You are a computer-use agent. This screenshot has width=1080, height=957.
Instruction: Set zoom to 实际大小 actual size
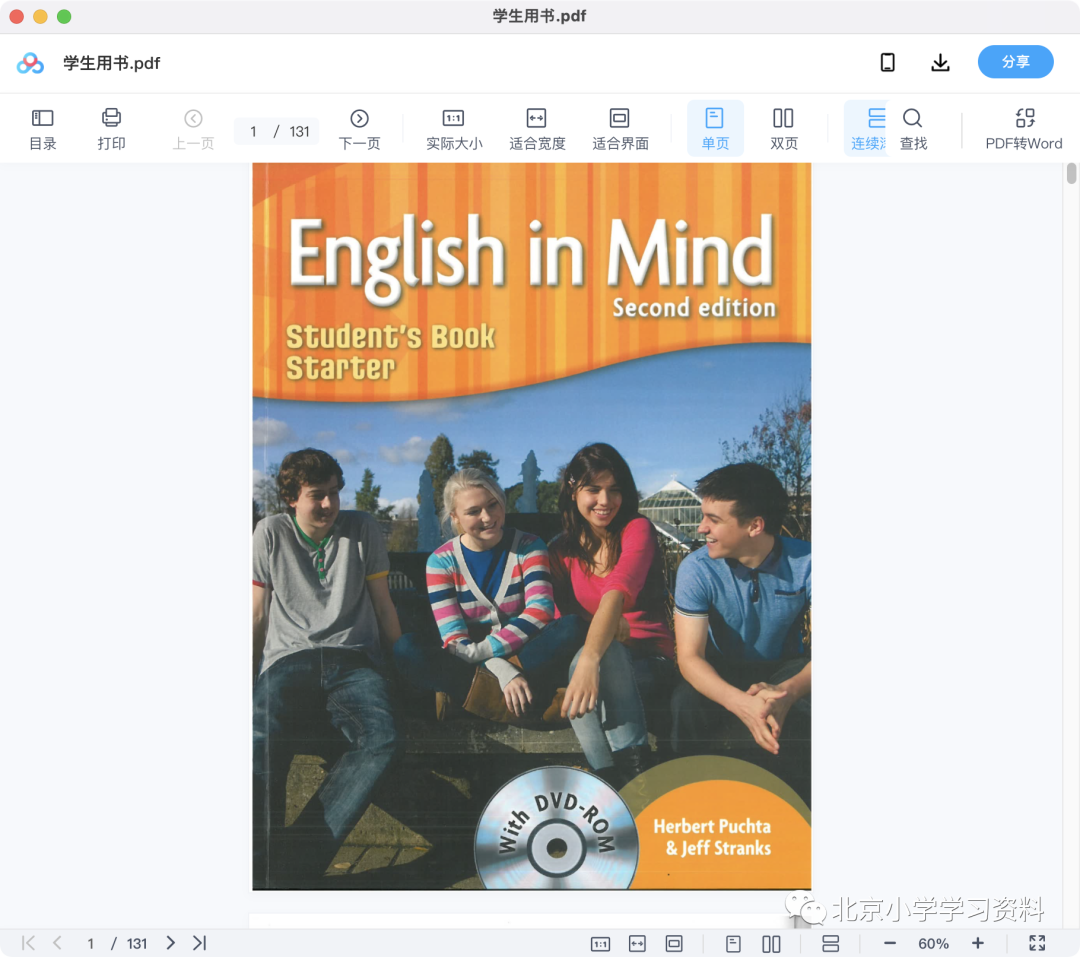454,129
